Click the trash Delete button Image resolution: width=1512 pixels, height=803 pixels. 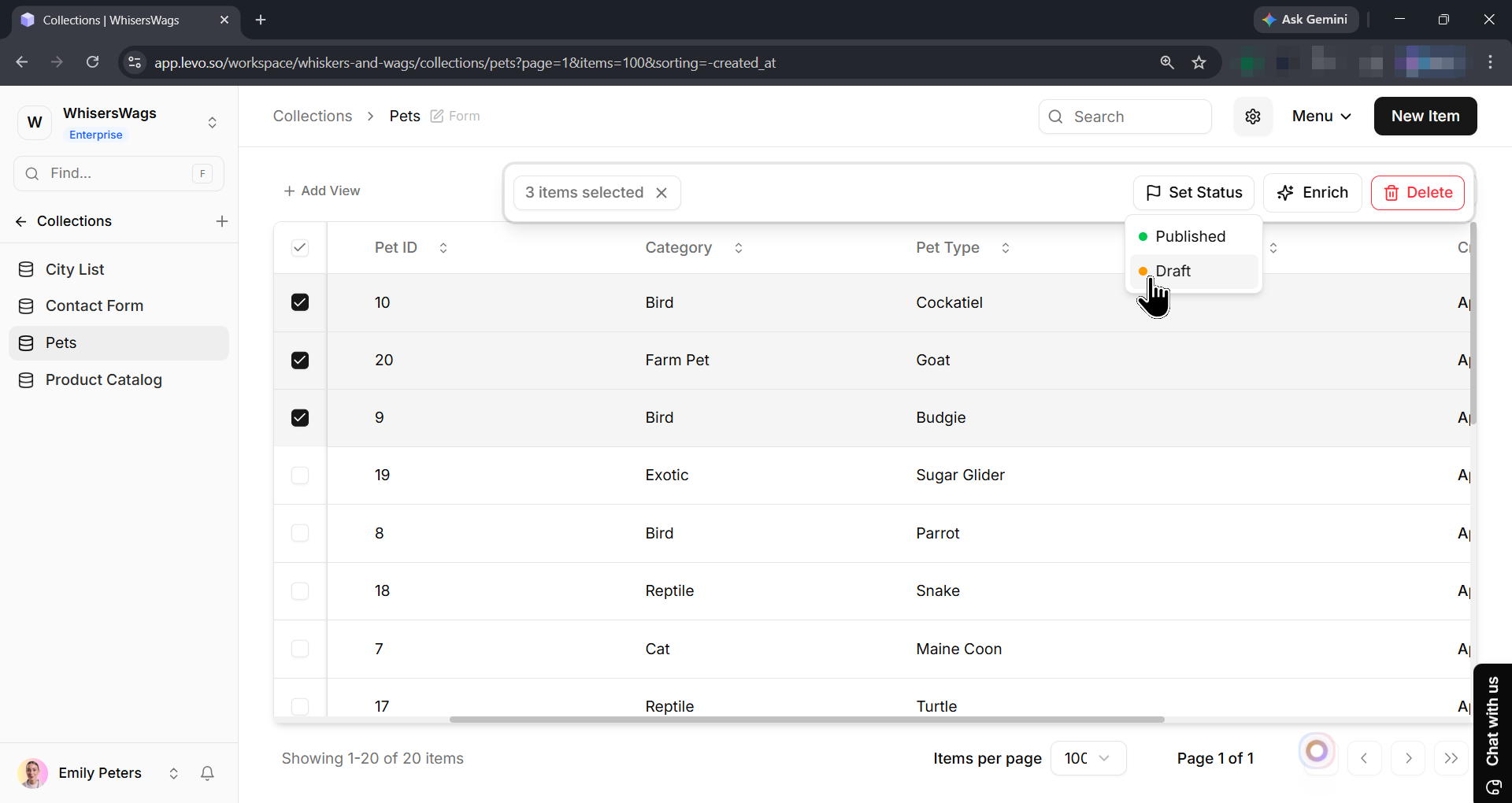tap(1417, 193)
